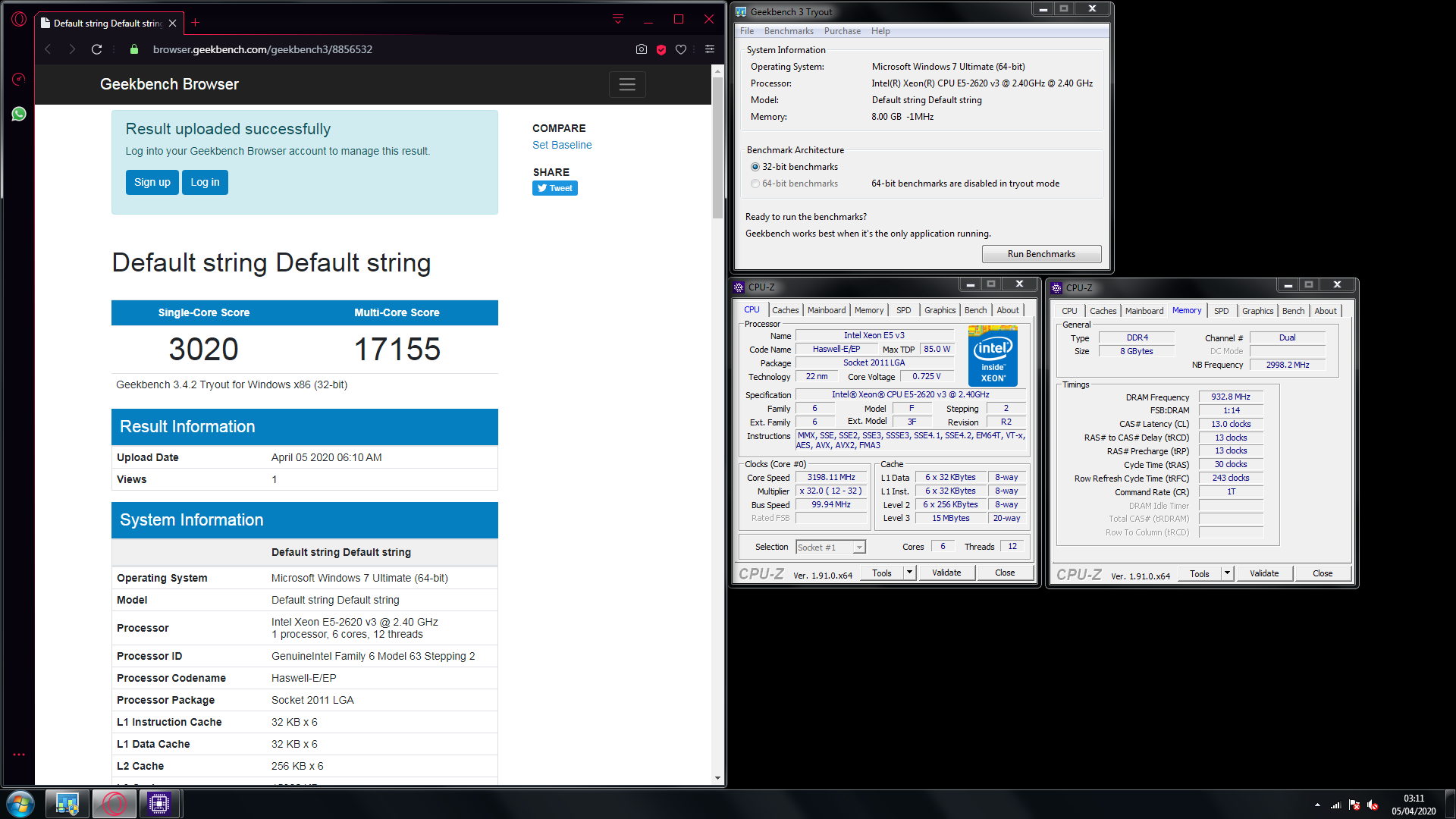Open the network signal tray icon
The width and height of the screenshot is (1456, 819).
pyautogui.click(x=1336, y=805)
